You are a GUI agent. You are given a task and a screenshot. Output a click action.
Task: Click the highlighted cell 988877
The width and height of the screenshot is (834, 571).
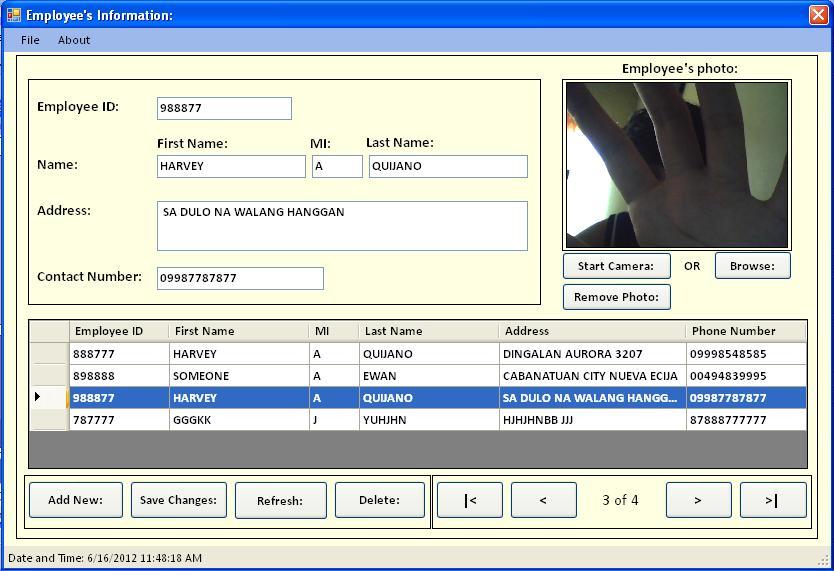(x=119, y=398)
